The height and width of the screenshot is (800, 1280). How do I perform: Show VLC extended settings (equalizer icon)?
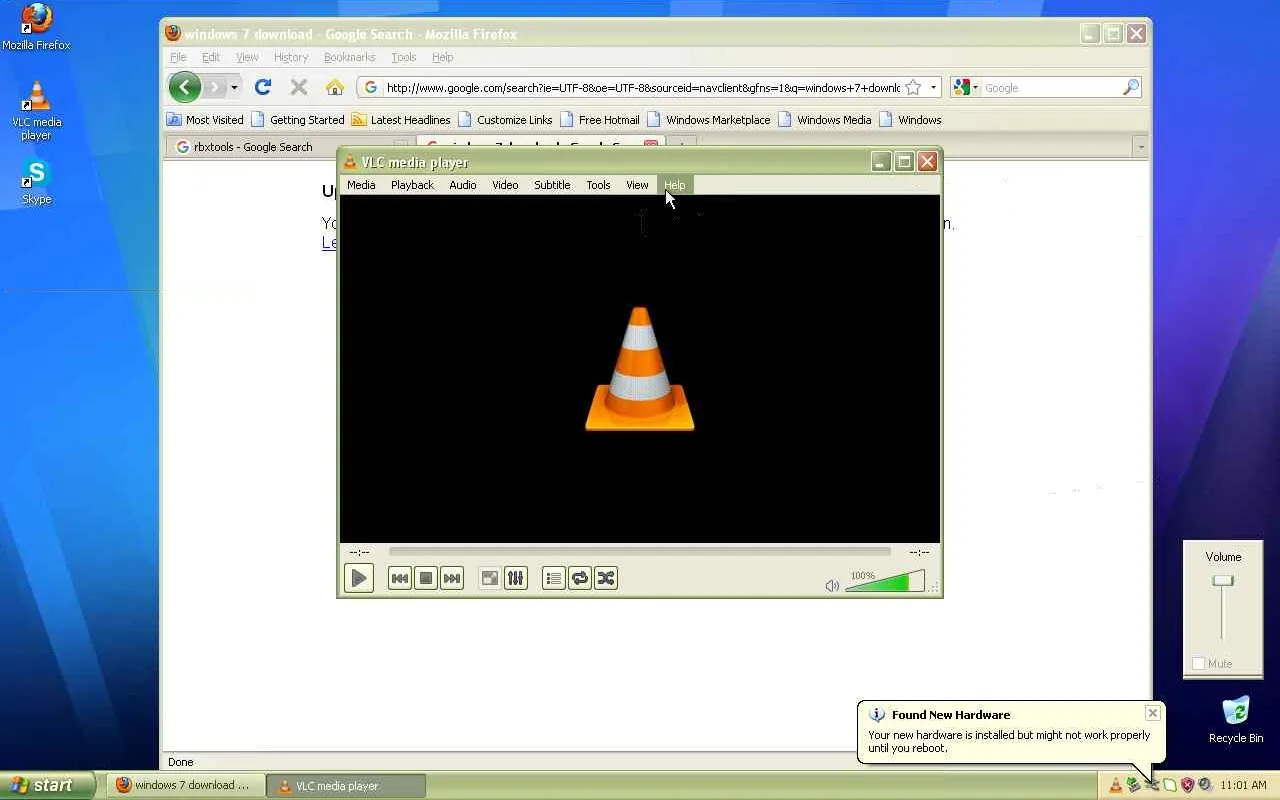click(516, 578)
